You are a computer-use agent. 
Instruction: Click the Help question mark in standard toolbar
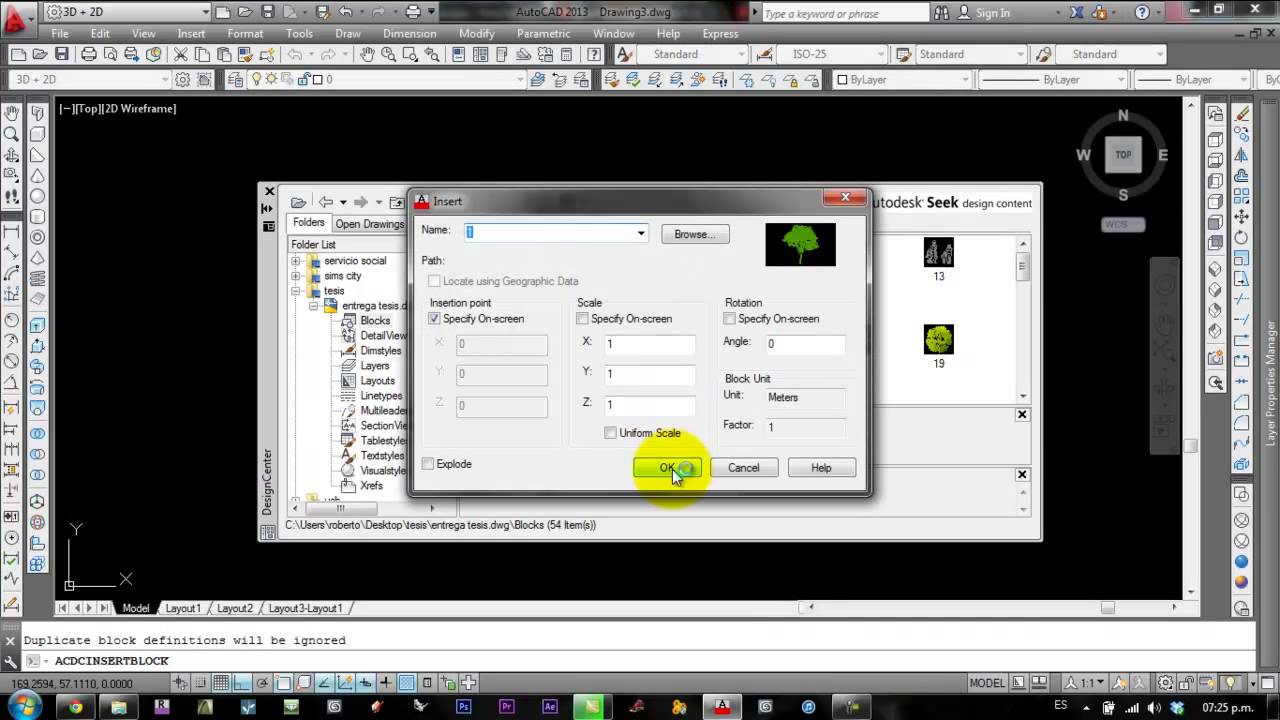click(594, 54)
